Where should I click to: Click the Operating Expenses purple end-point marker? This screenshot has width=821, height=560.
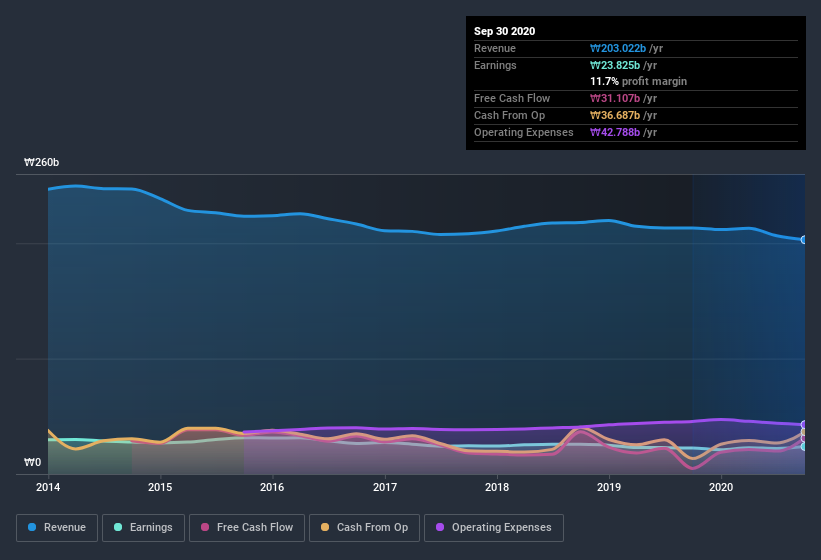[x=804, y=424]
